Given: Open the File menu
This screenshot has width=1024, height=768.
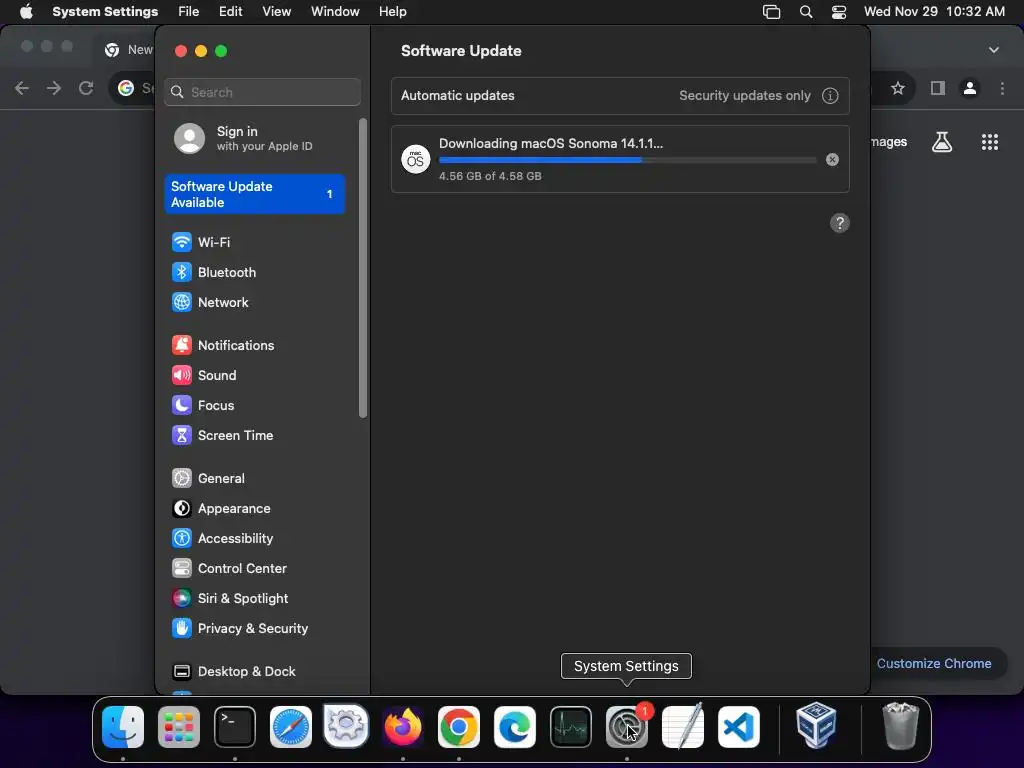Looking at the screenshot, I should (189, 12).
